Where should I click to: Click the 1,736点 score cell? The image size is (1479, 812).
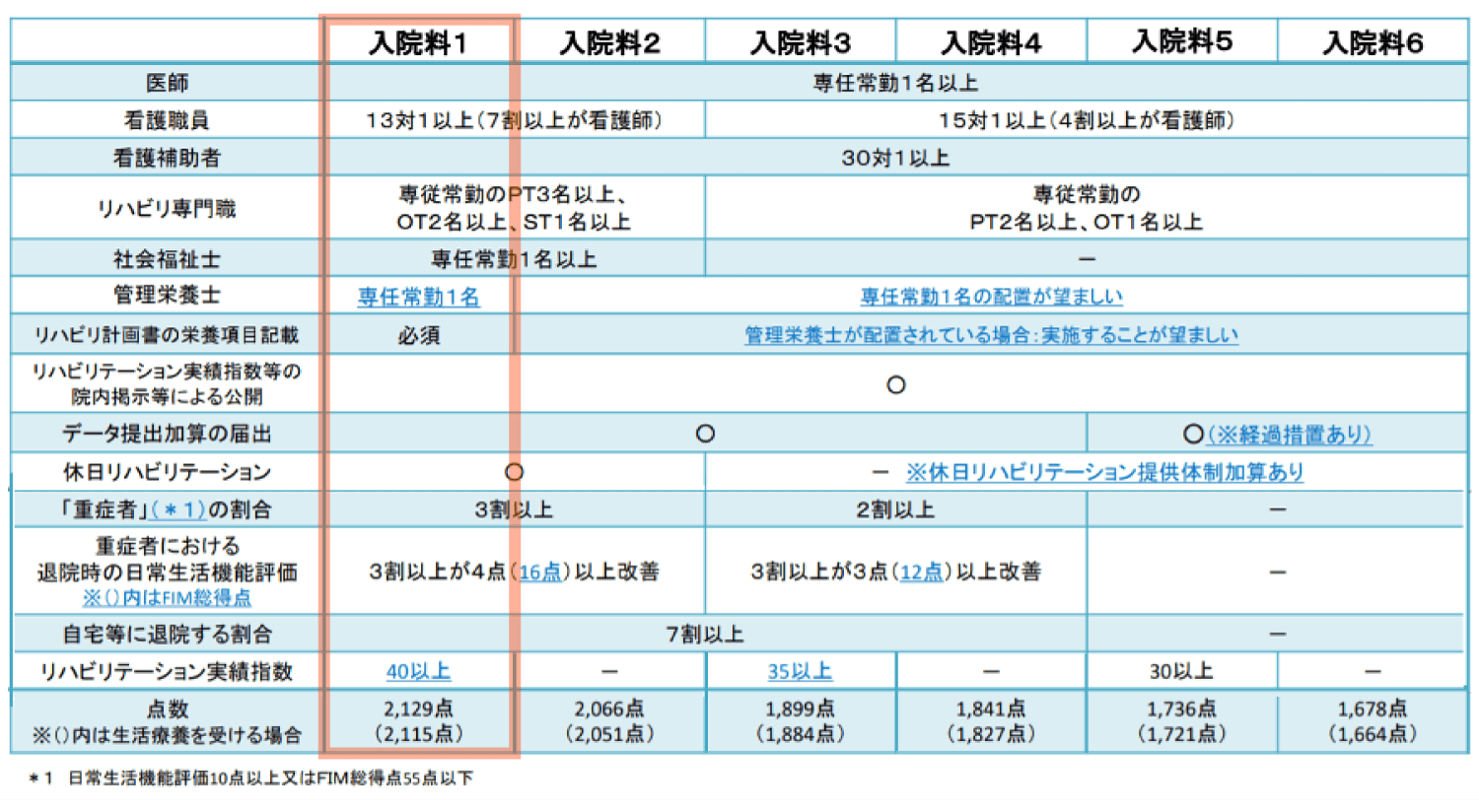click(x=1181, y=720)
